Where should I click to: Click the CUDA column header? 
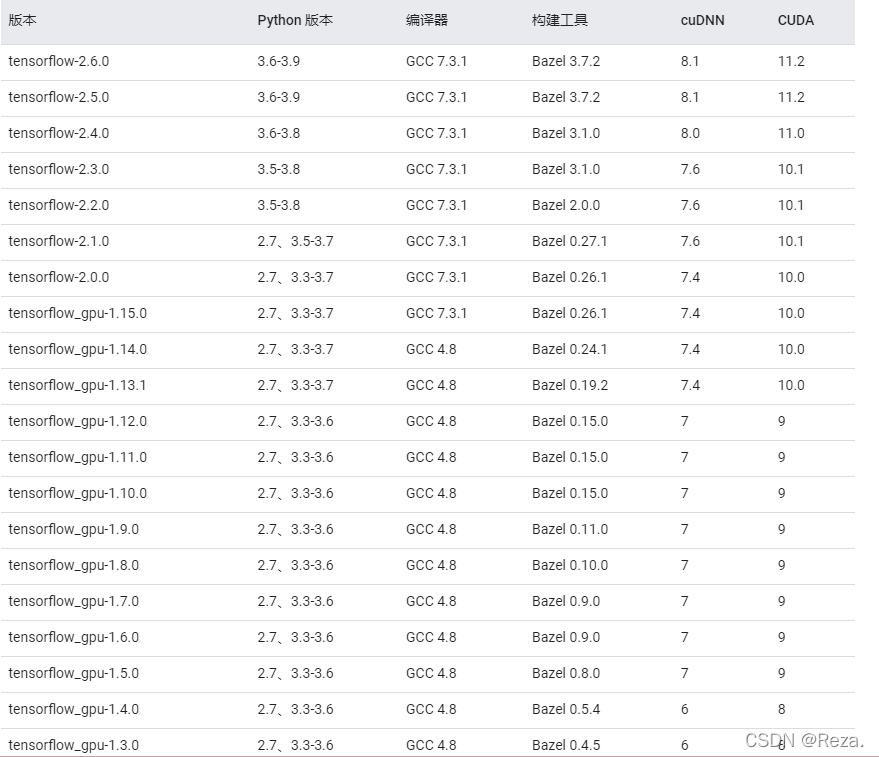pos(795,21)
